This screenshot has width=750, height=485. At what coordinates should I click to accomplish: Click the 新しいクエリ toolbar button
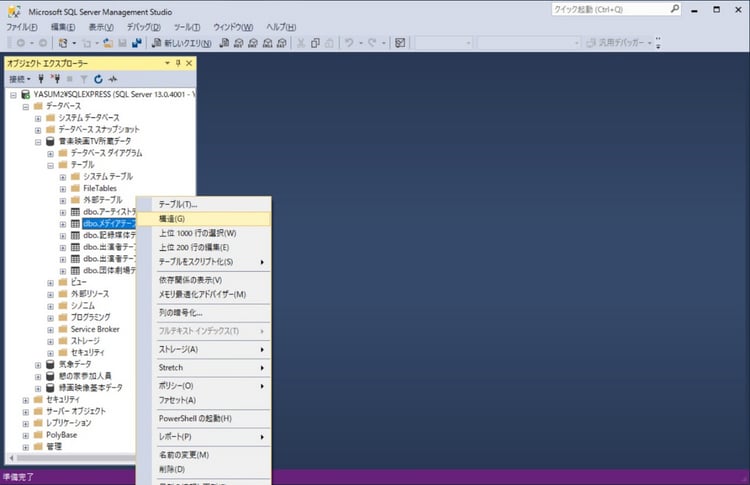[180, 43]
